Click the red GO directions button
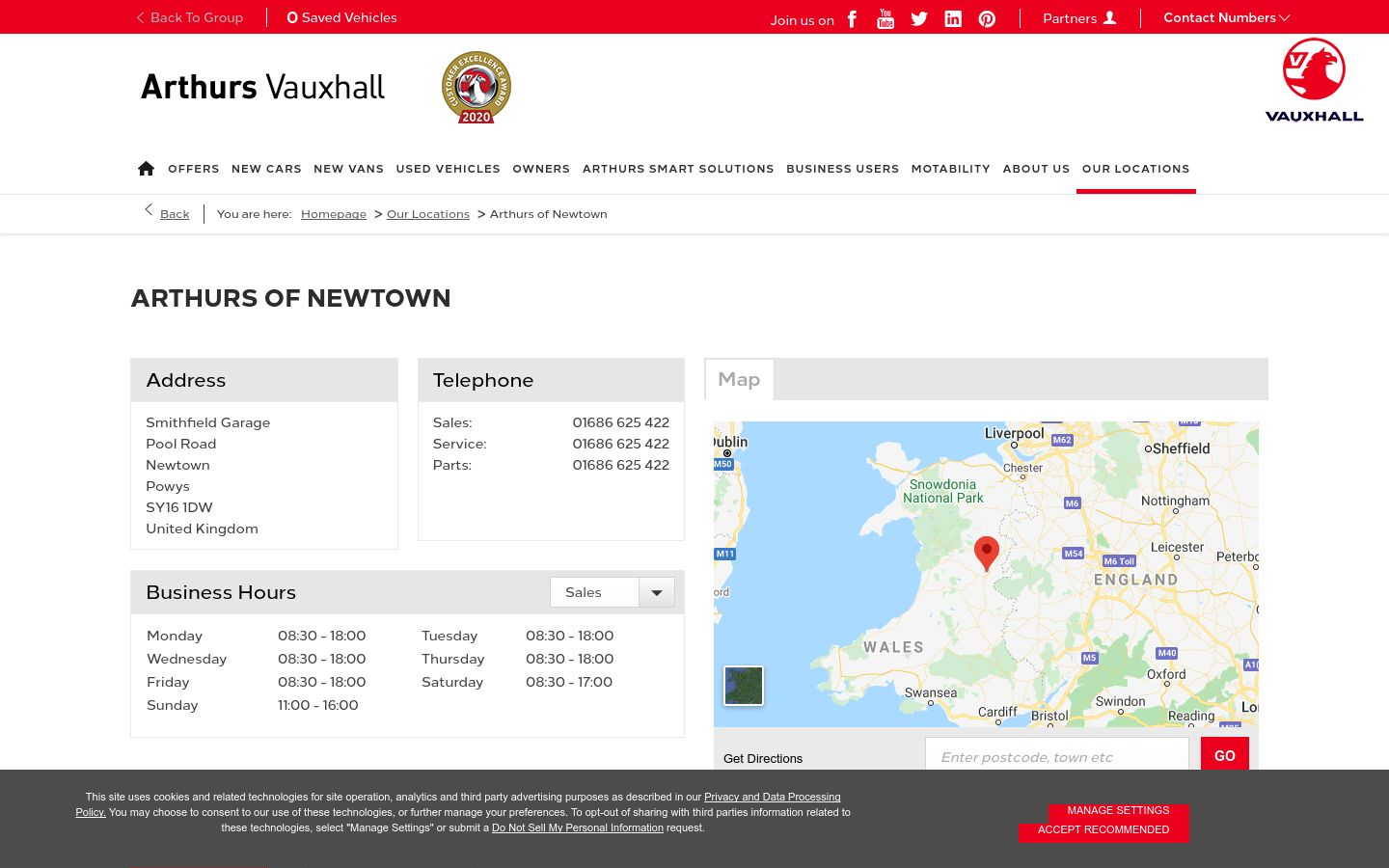 [x=1225, y=755]
